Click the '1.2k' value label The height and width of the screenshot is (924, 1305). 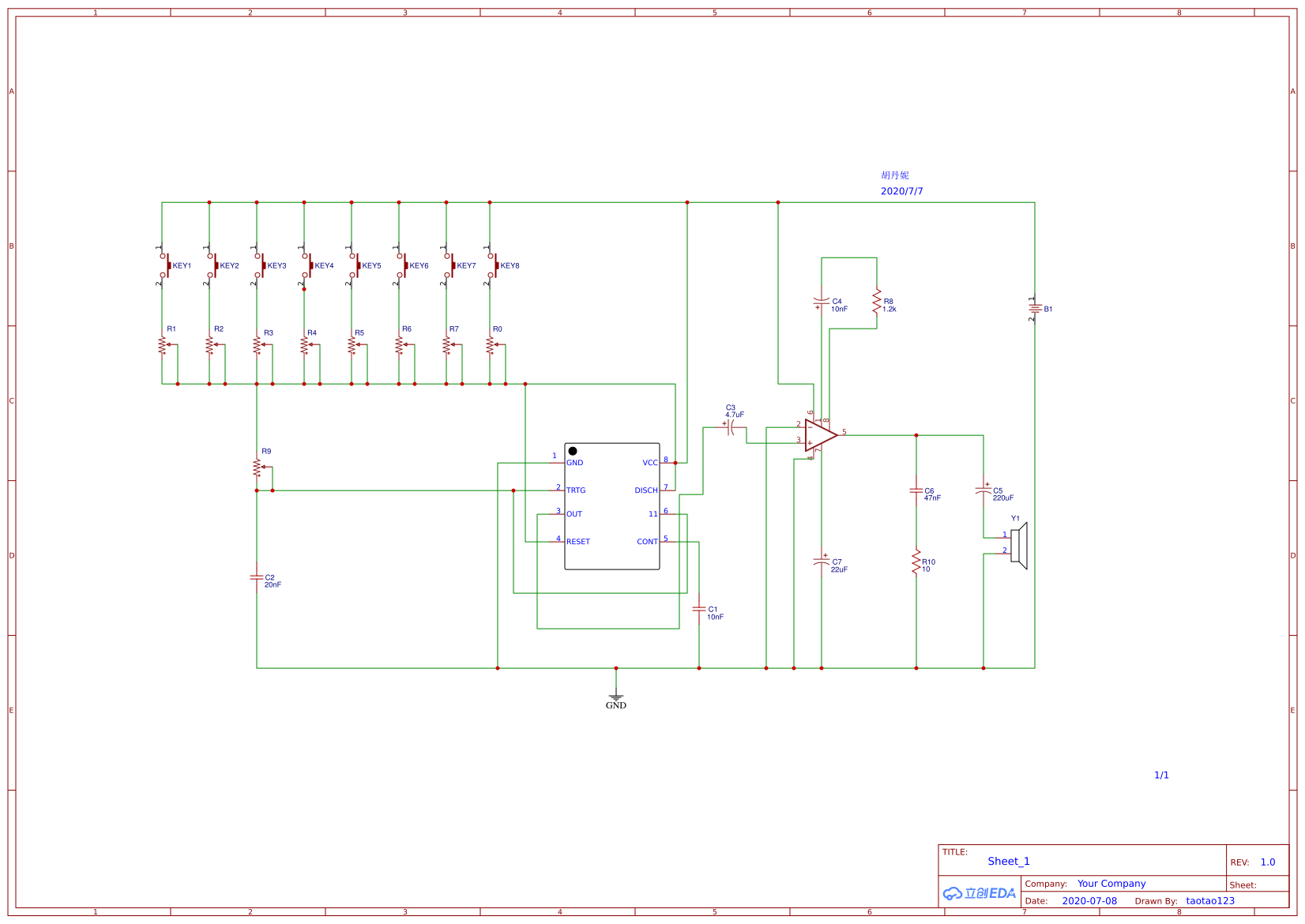[x=889, y=310]
